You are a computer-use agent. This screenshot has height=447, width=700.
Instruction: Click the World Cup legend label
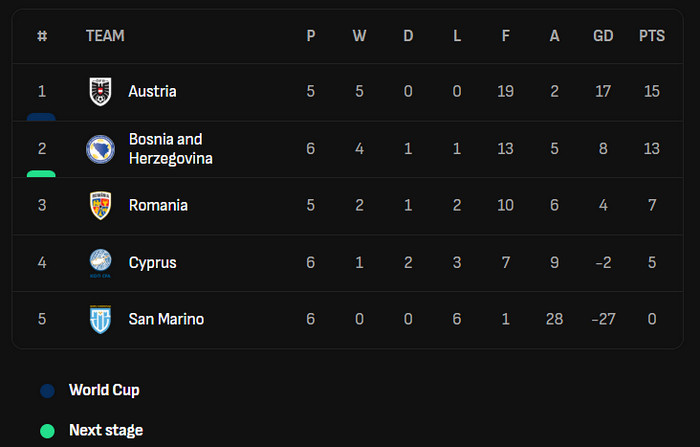104,390
